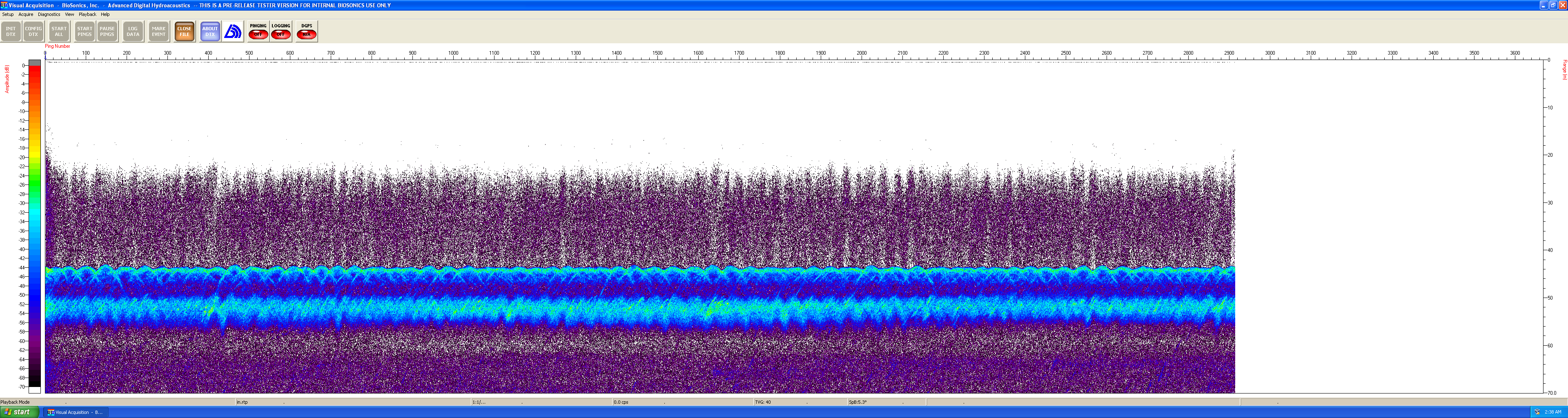Click the amplitude color scale bar
The image size is (1568, 418).
35,226
